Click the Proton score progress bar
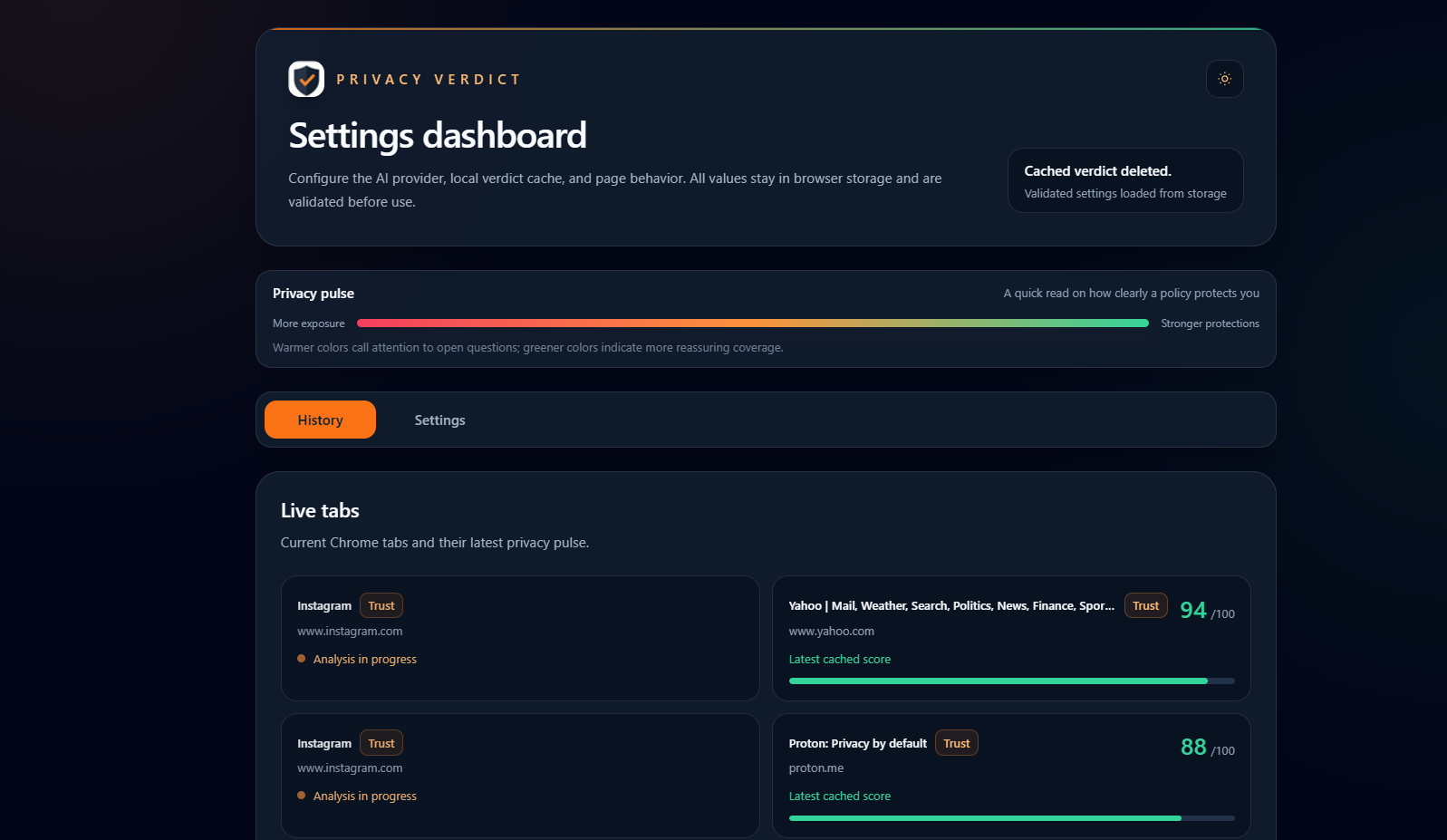The width and height of the screenshot is (1447, 840). coord(1011,818)
